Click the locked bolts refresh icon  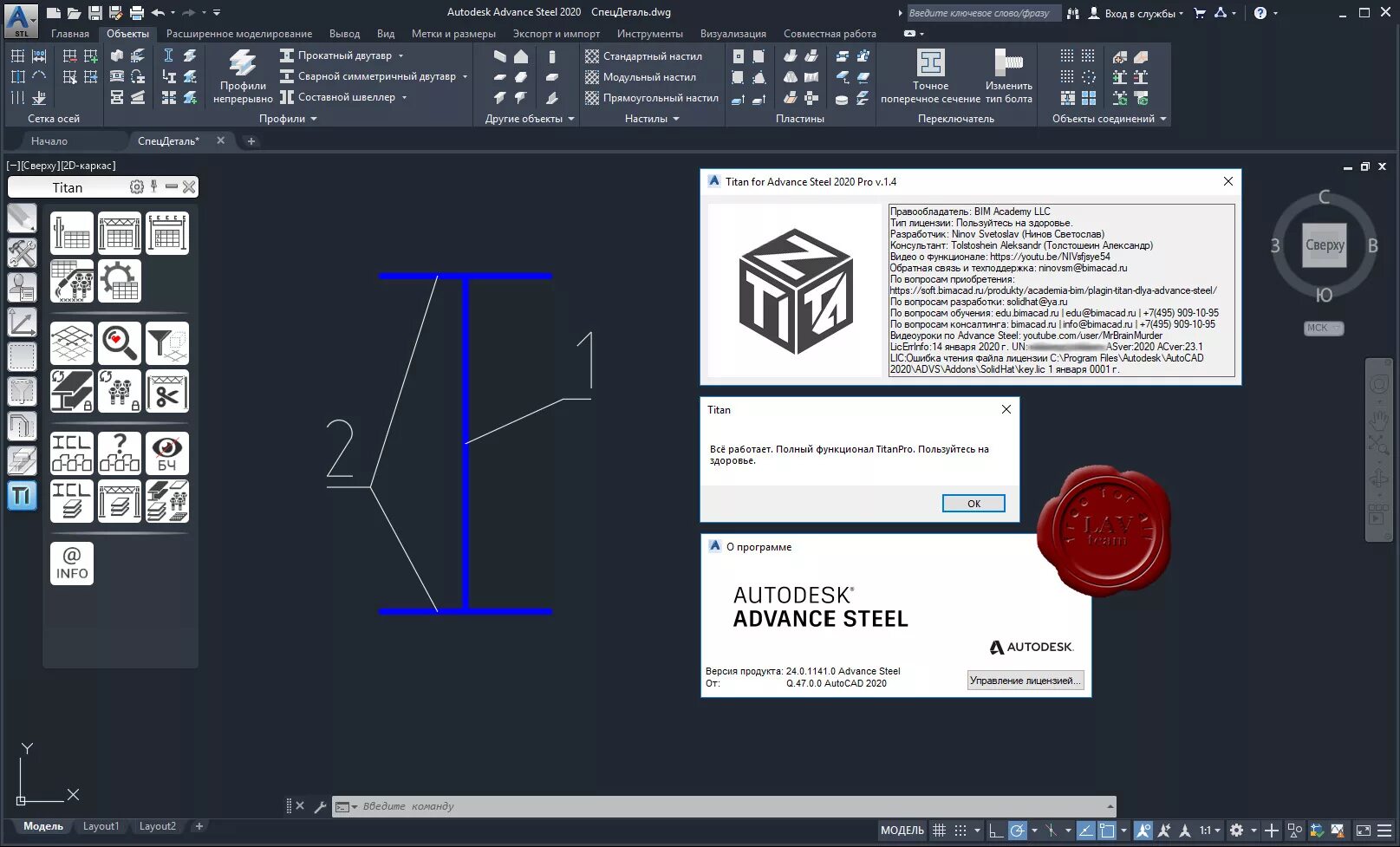pyautogui.click(x=120, y=391)
